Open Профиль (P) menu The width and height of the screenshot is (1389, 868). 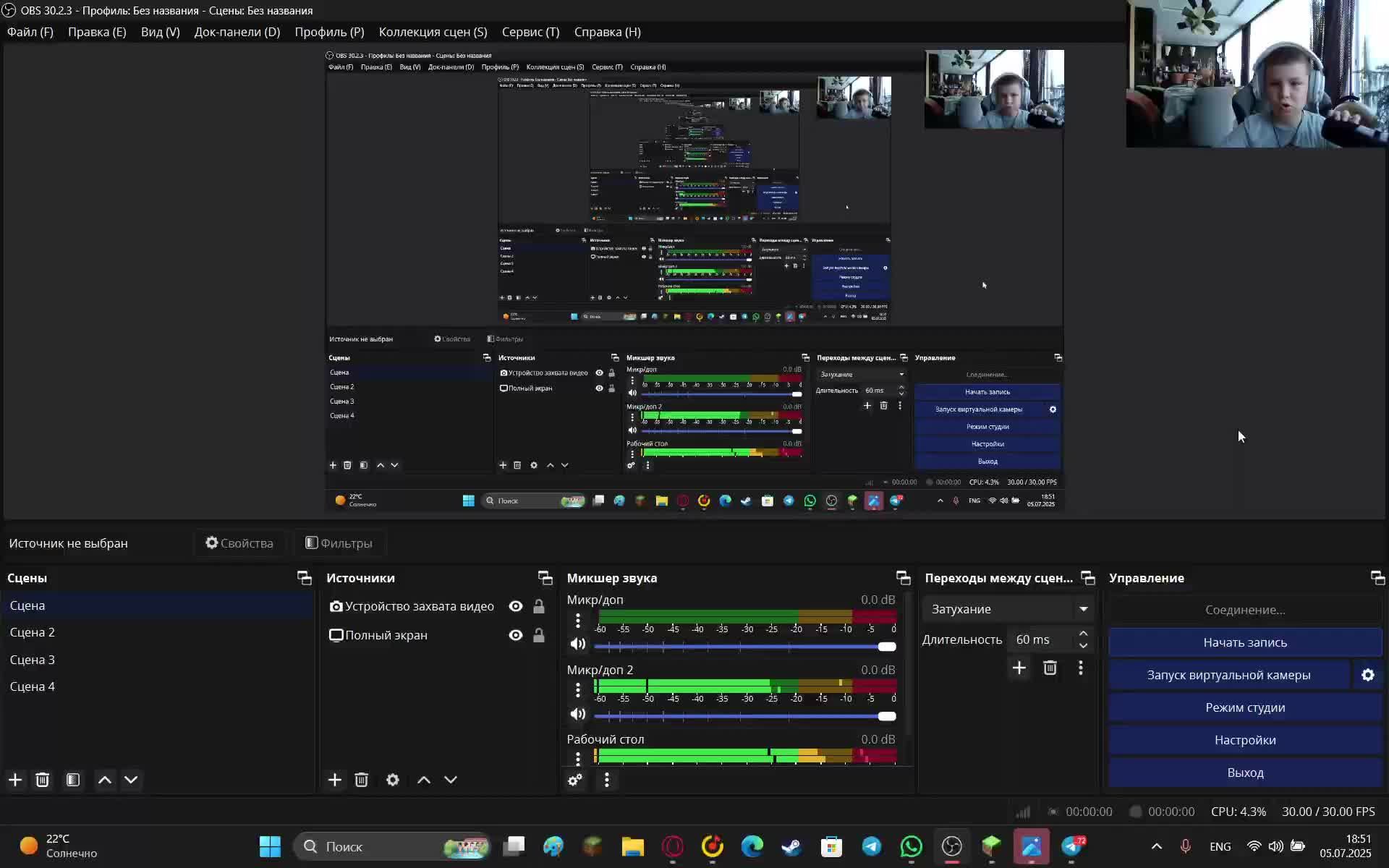[329, 32]
